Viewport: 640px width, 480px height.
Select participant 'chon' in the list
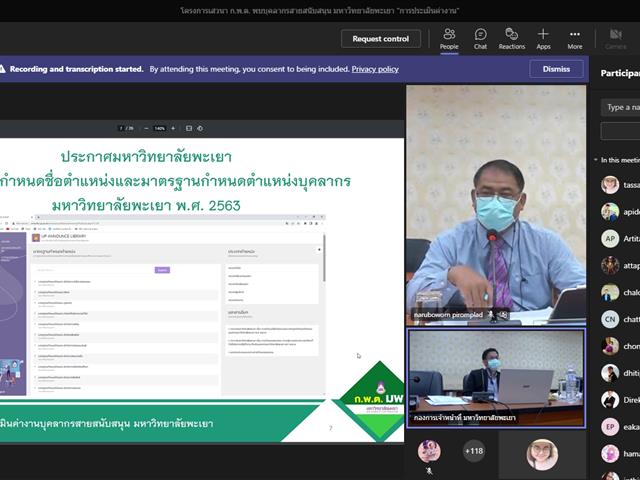click(620, 346)
